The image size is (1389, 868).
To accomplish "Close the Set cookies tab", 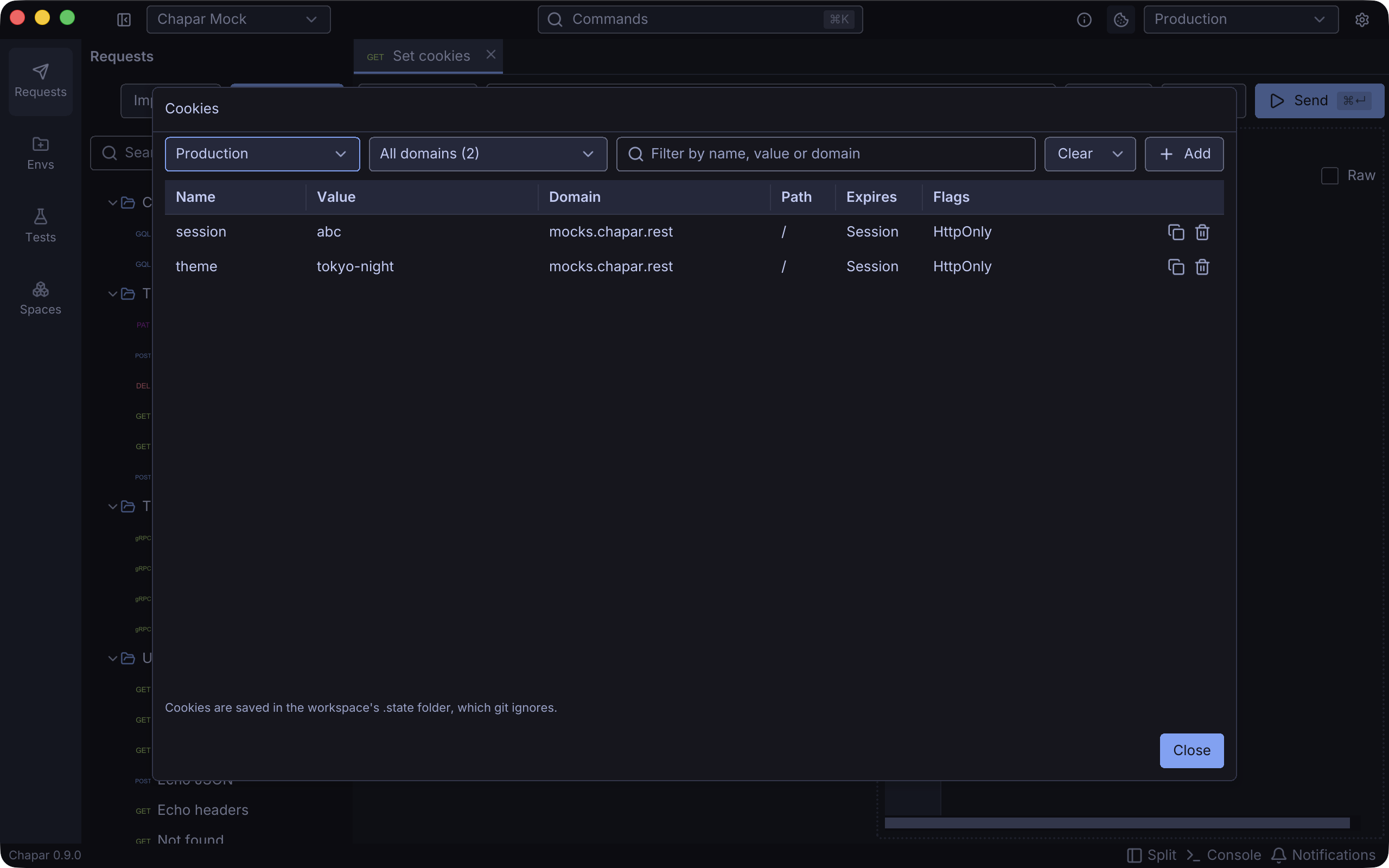I will click(490, 55).
